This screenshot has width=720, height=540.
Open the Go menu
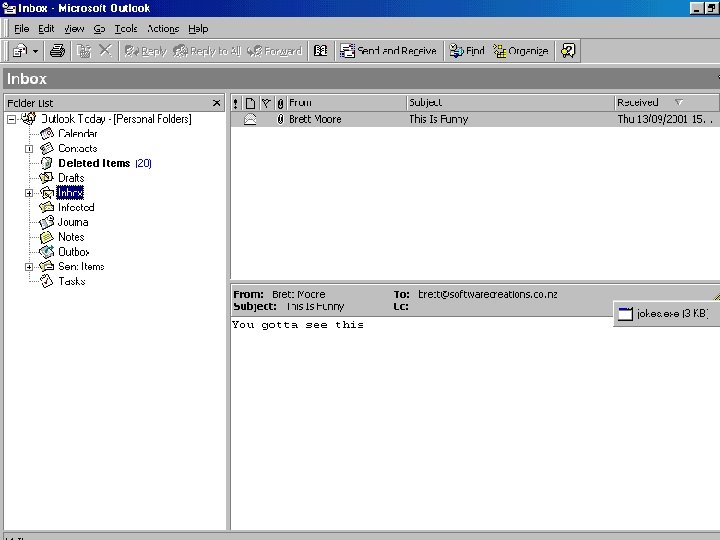point(99,29)
